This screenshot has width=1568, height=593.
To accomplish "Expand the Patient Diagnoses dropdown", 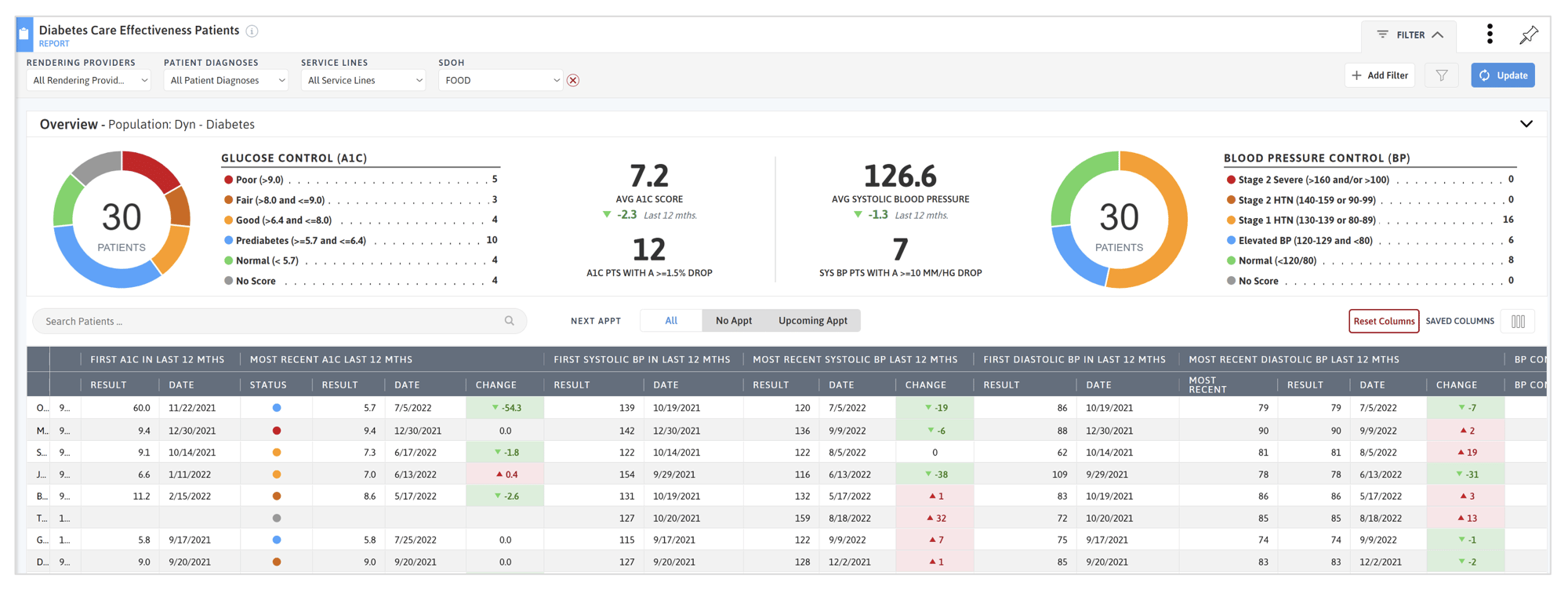I will click(226, 80).
